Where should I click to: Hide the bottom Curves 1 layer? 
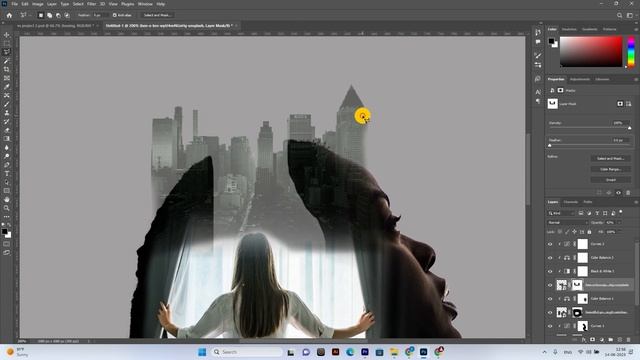click(550, 326)
